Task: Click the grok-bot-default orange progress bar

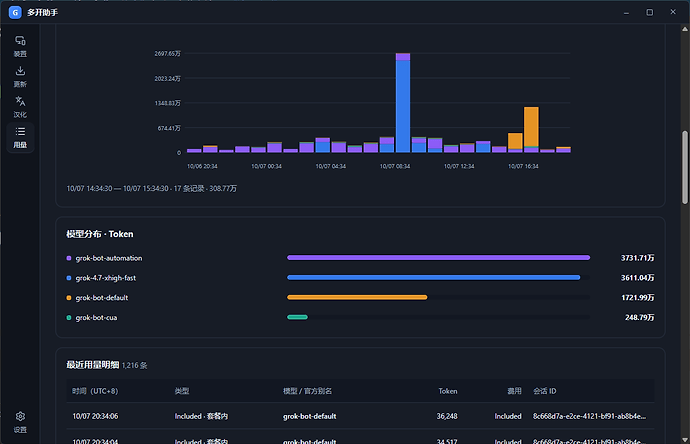Action: coord(357,297)
